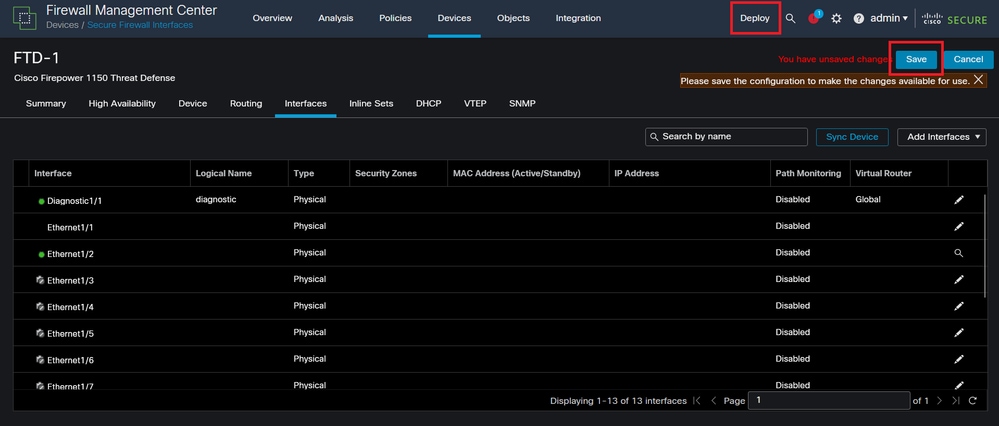Edit Ethernet1/5 with pencil icon
The width and height of the screenshot is (999, 426).
(959, 332)
